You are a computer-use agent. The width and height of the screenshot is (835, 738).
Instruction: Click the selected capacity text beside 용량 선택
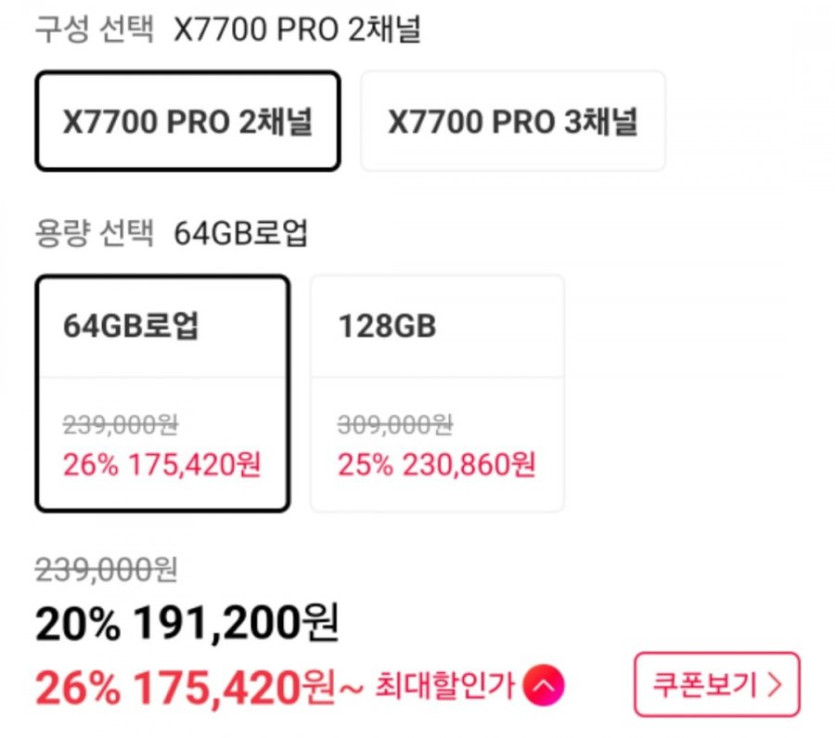241,234
